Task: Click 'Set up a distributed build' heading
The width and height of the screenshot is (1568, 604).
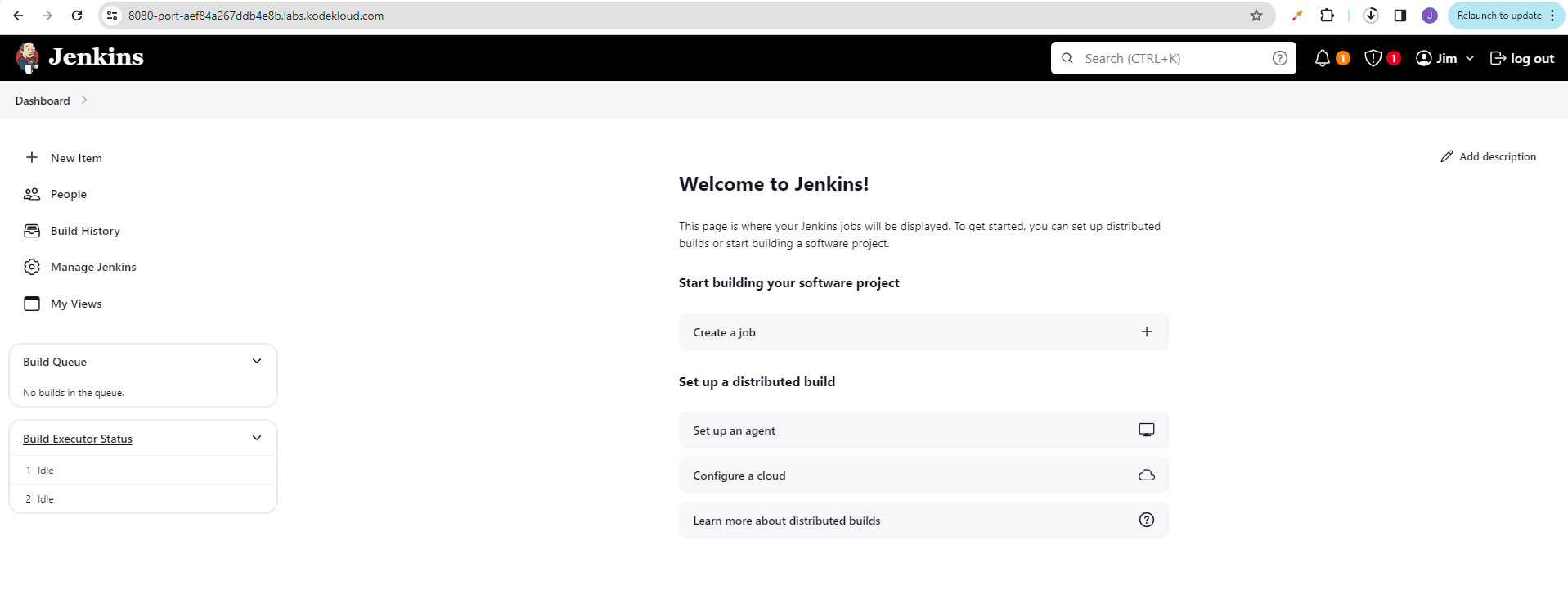Action: tap(757, 381)
